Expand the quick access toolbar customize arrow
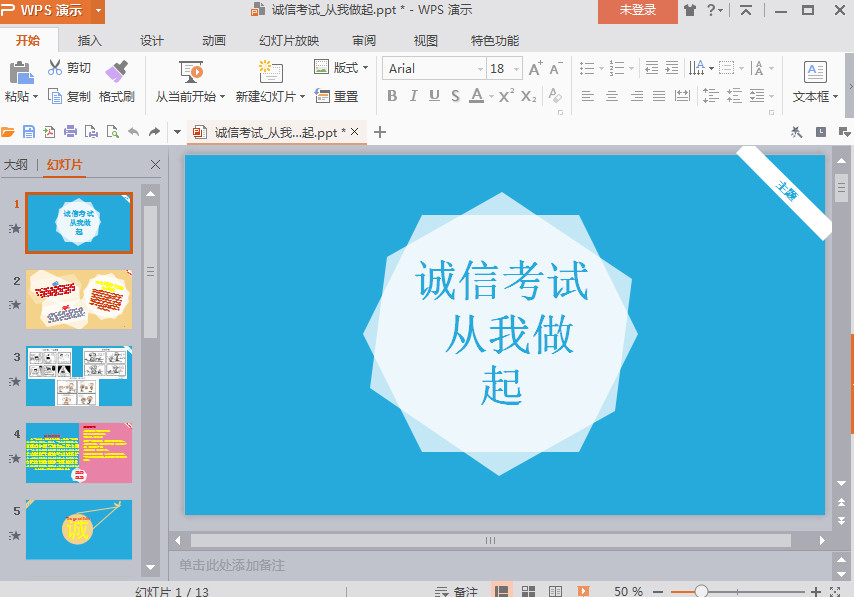 click(x=177, y=132)
